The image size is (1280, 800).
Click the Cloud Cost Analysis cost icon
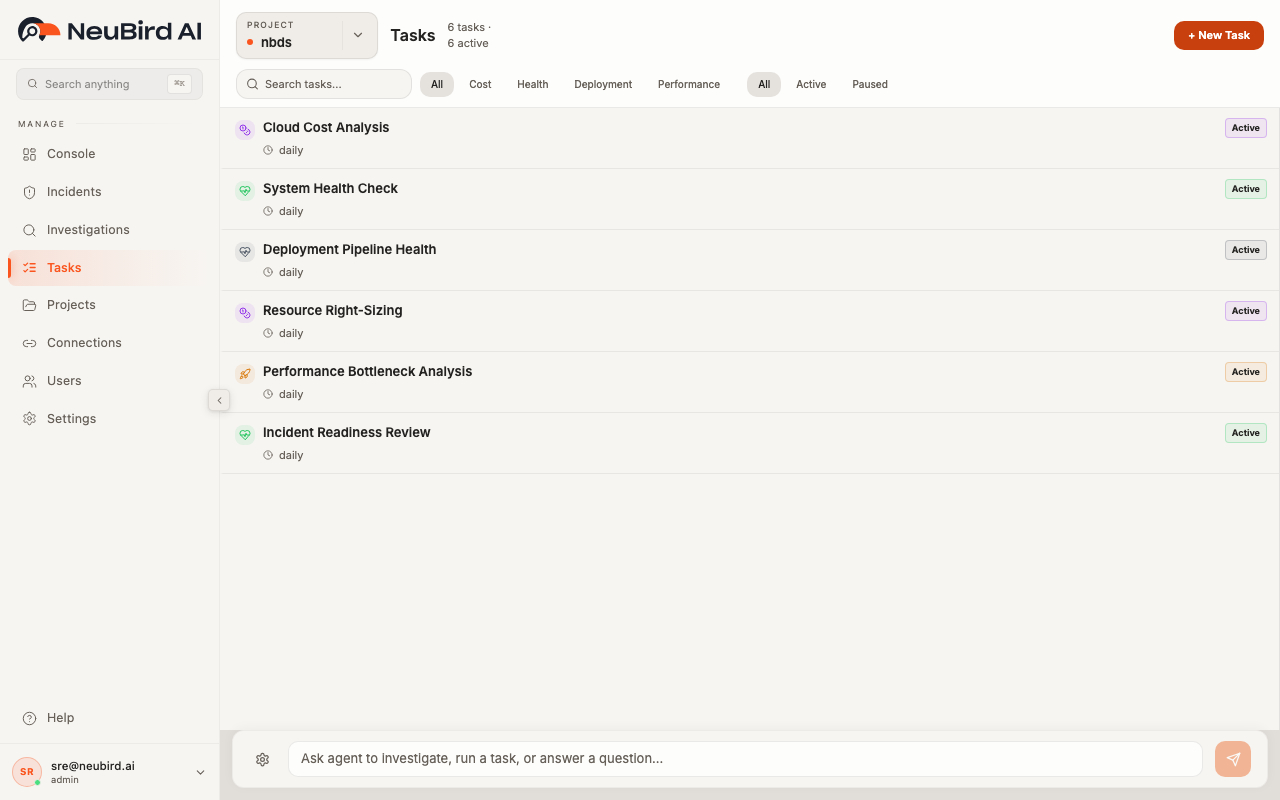click(245, 129)
